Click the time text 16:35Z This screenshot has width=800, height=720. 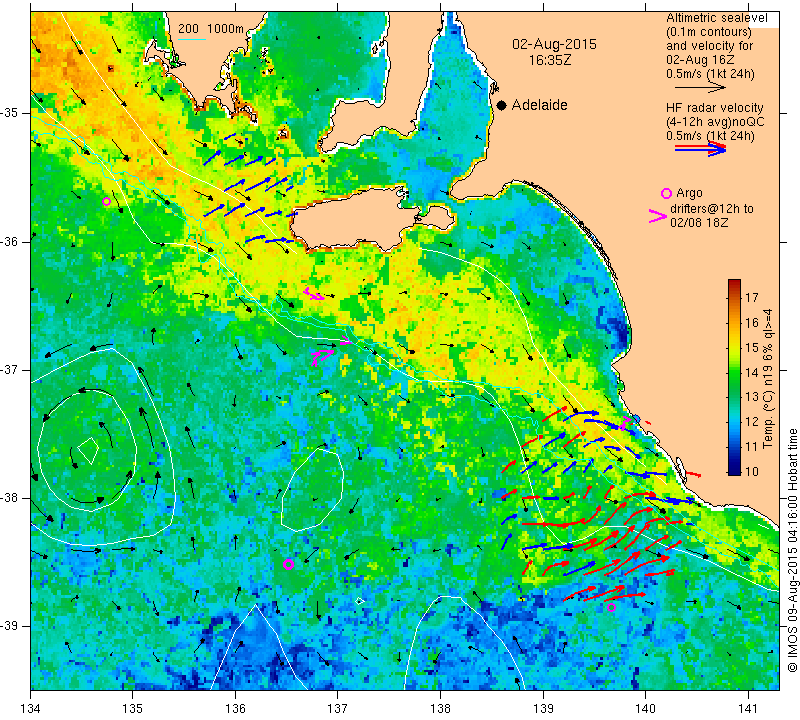point(549,60)
